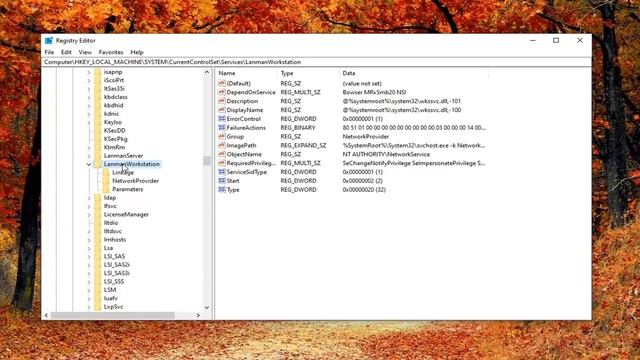
Task: Click the RequiredPrivileges value icon
Action: (222, 163)
